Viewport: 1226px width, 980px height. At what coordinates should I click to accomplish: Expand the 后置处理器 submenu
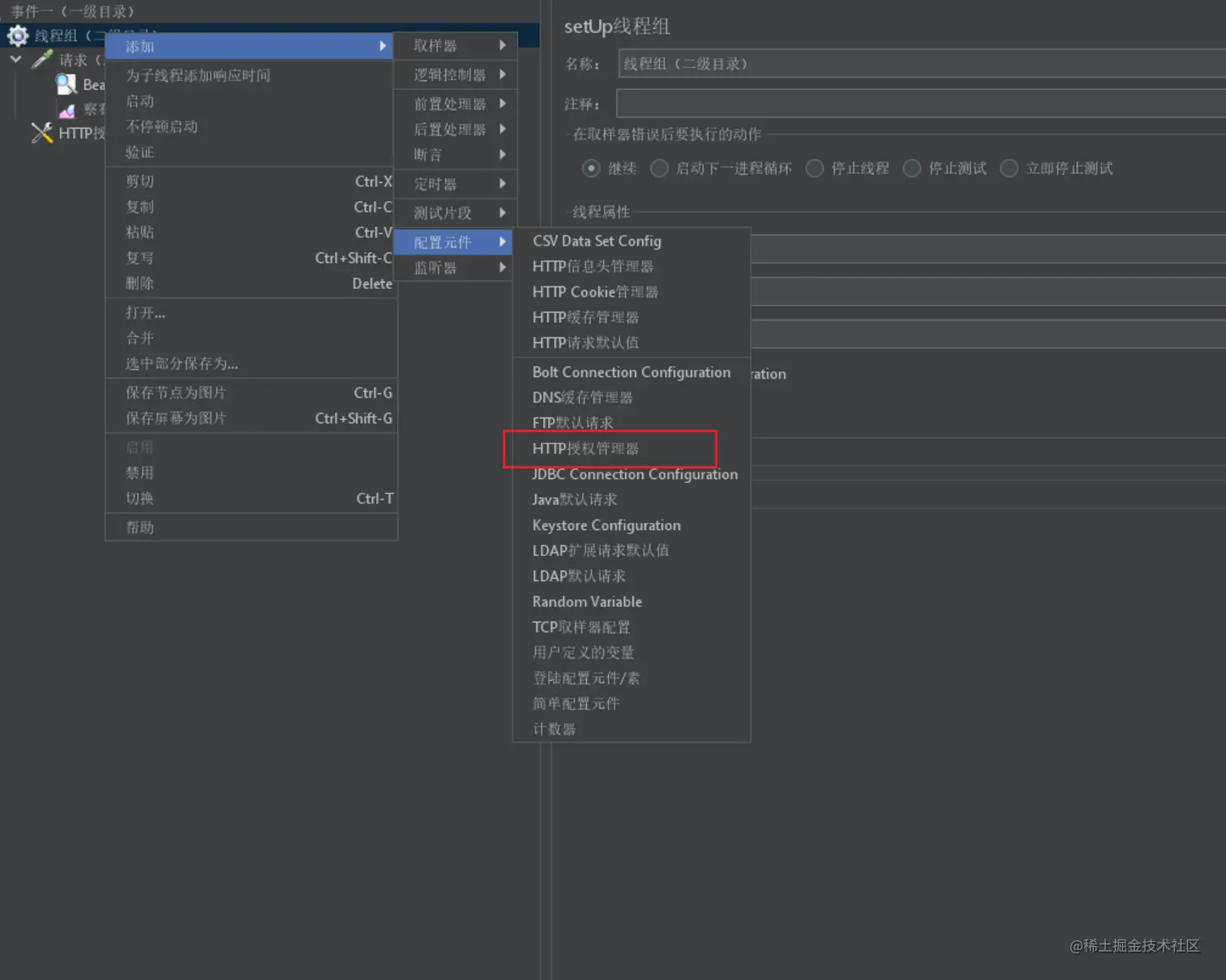click(454, 129)
